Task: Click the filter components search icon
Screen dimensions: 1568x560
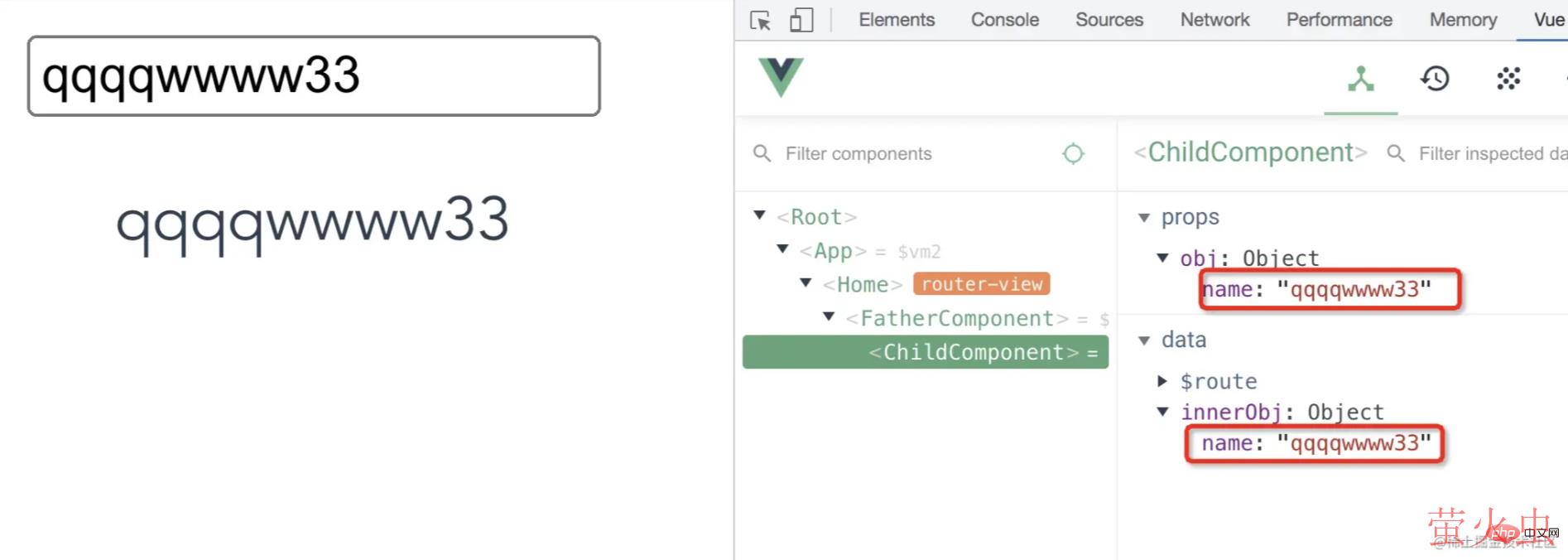Action: (x=762, y=153)
